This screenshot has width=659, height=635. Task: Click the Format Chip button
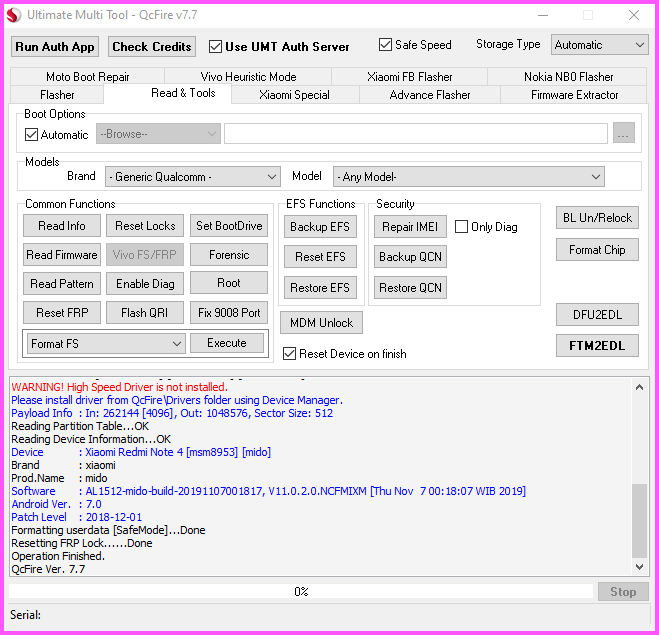click(597, 250)
